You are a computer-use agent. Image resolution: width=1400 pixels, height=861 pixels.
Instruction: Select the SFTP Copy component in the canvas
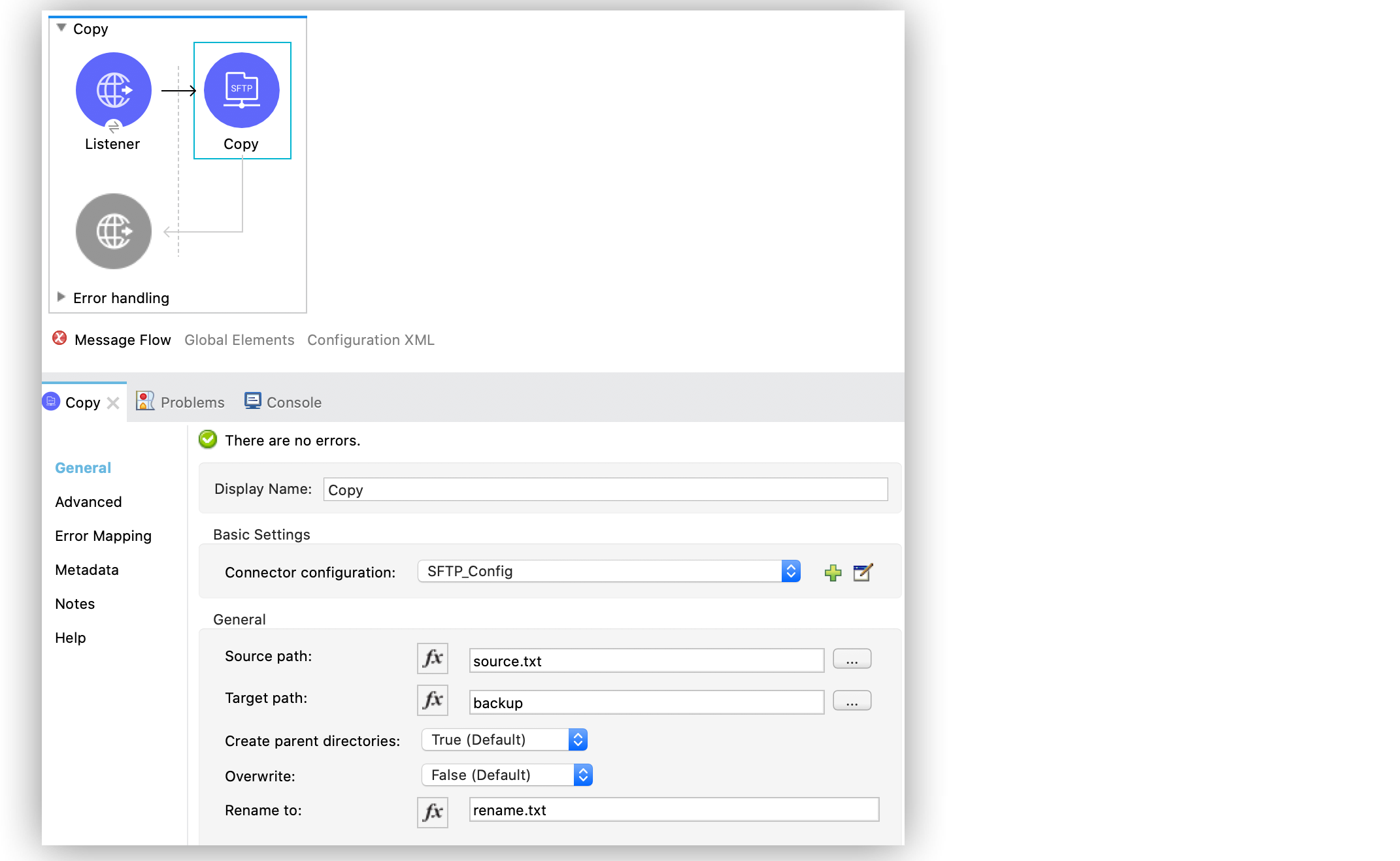[x=241, y=90]
